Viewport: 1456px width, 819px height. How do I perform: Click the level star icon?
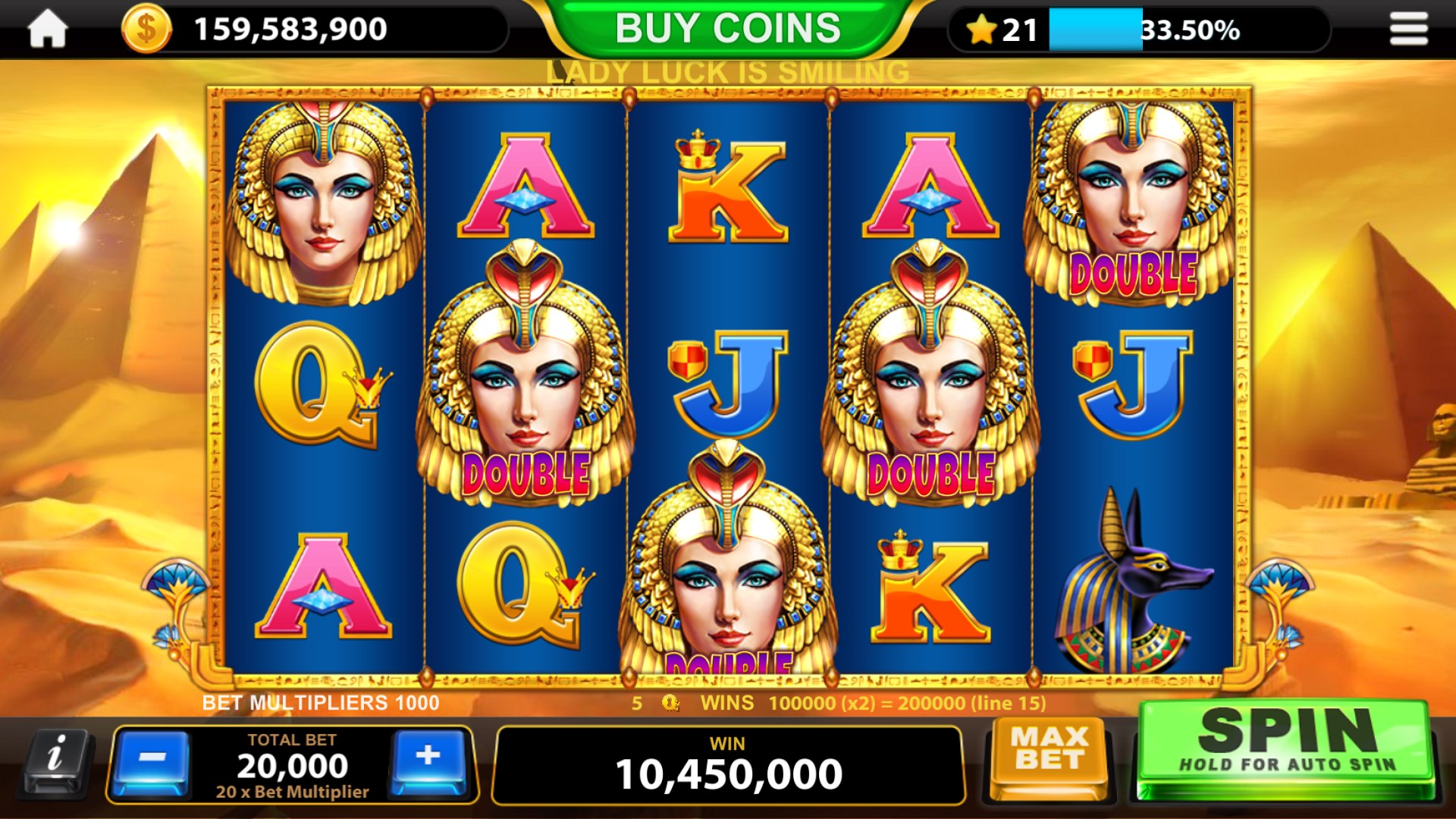point(981,30)
